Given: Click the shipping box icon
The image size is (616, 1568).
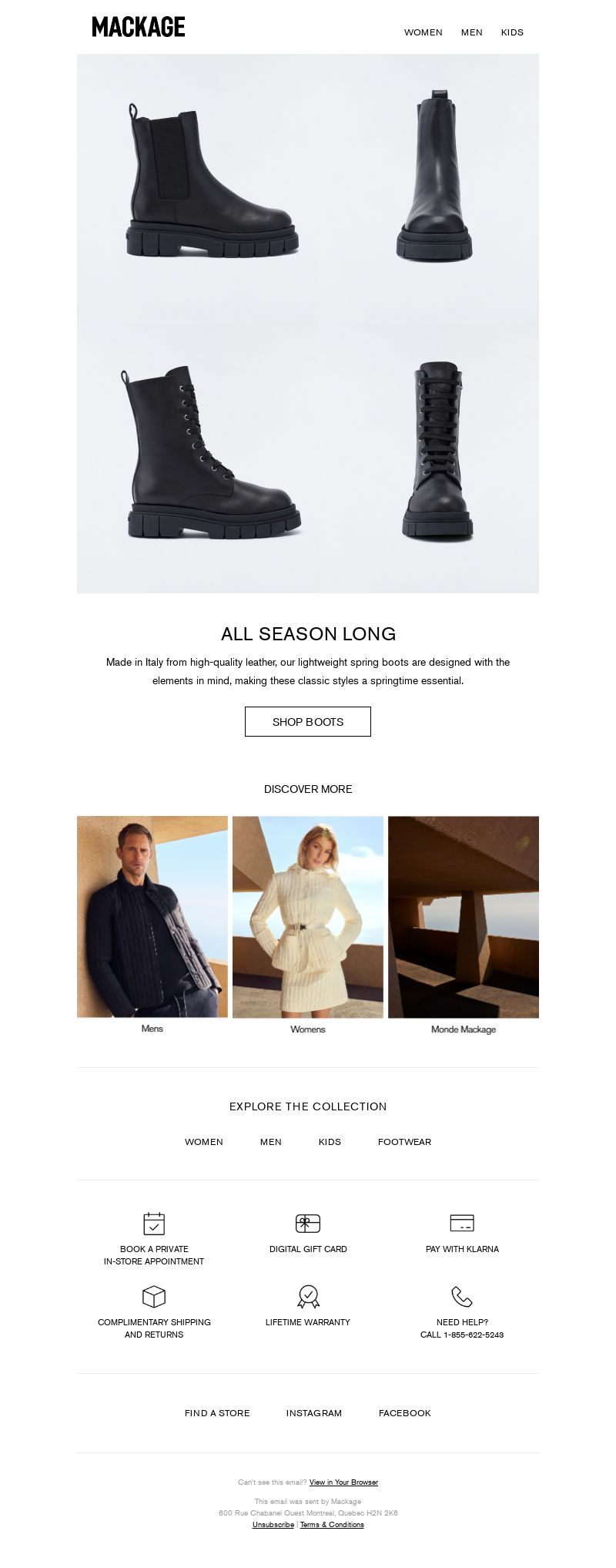Looking at the screenshot, I should [154, 1296].
